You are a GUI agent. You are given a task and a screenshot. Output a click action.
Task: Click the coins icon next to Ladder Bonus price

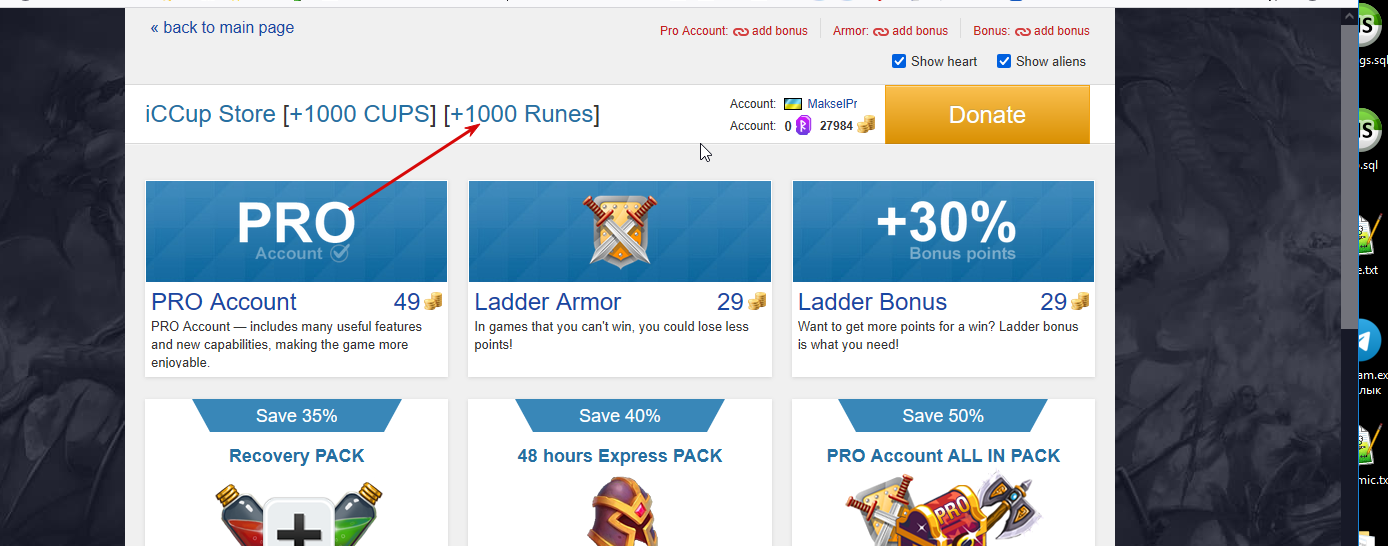point(1080,302)
